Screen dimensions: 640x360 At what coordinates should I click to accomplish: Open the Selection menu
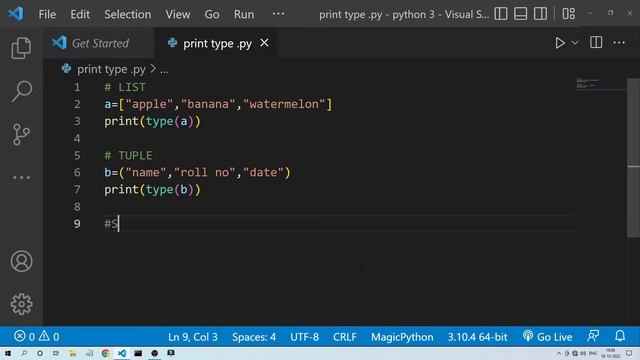(127, 14)
